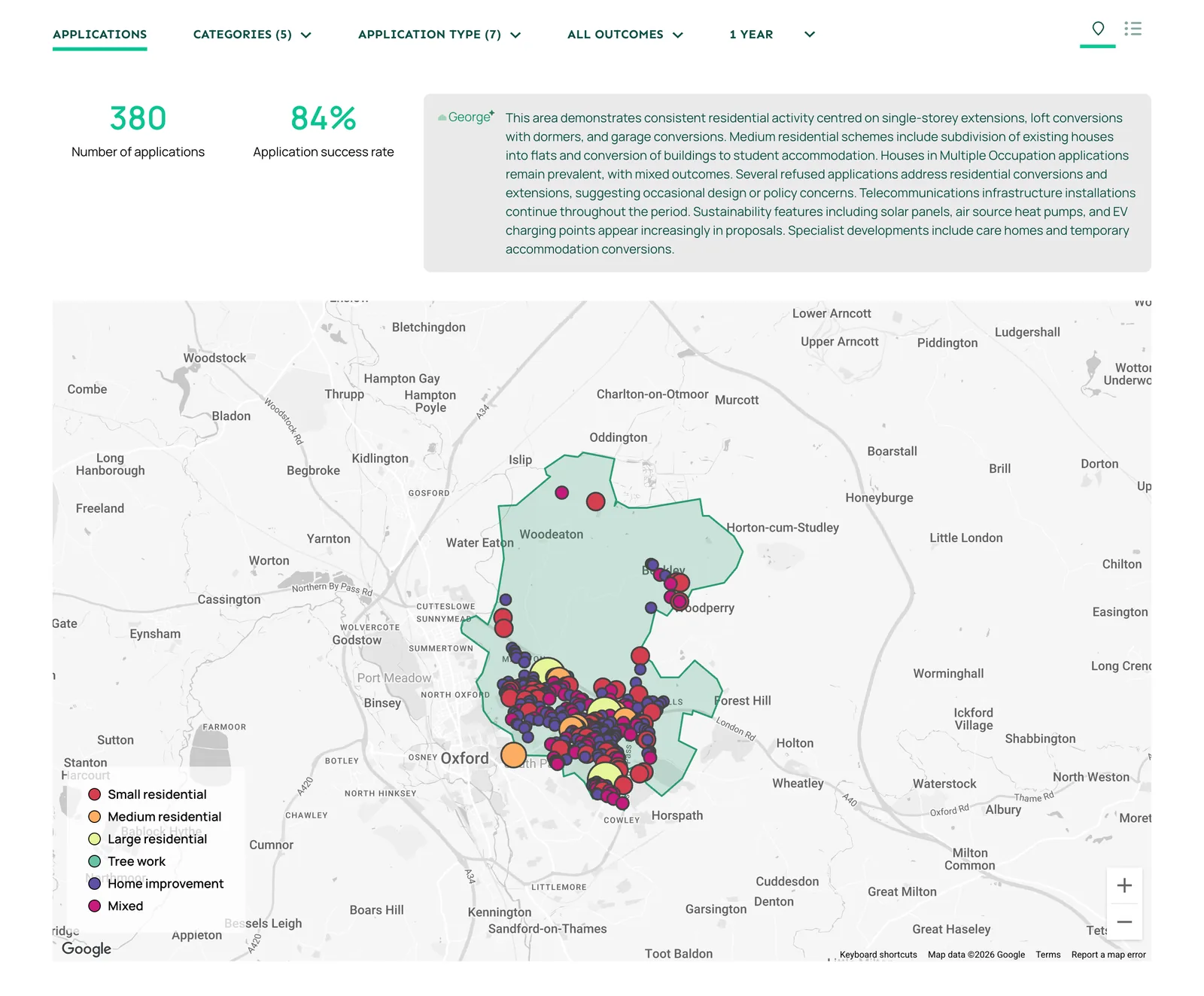Screen dimensions: 1204x996
Task: Click the Woodeaton map label
Action: [x=551, y=535]
